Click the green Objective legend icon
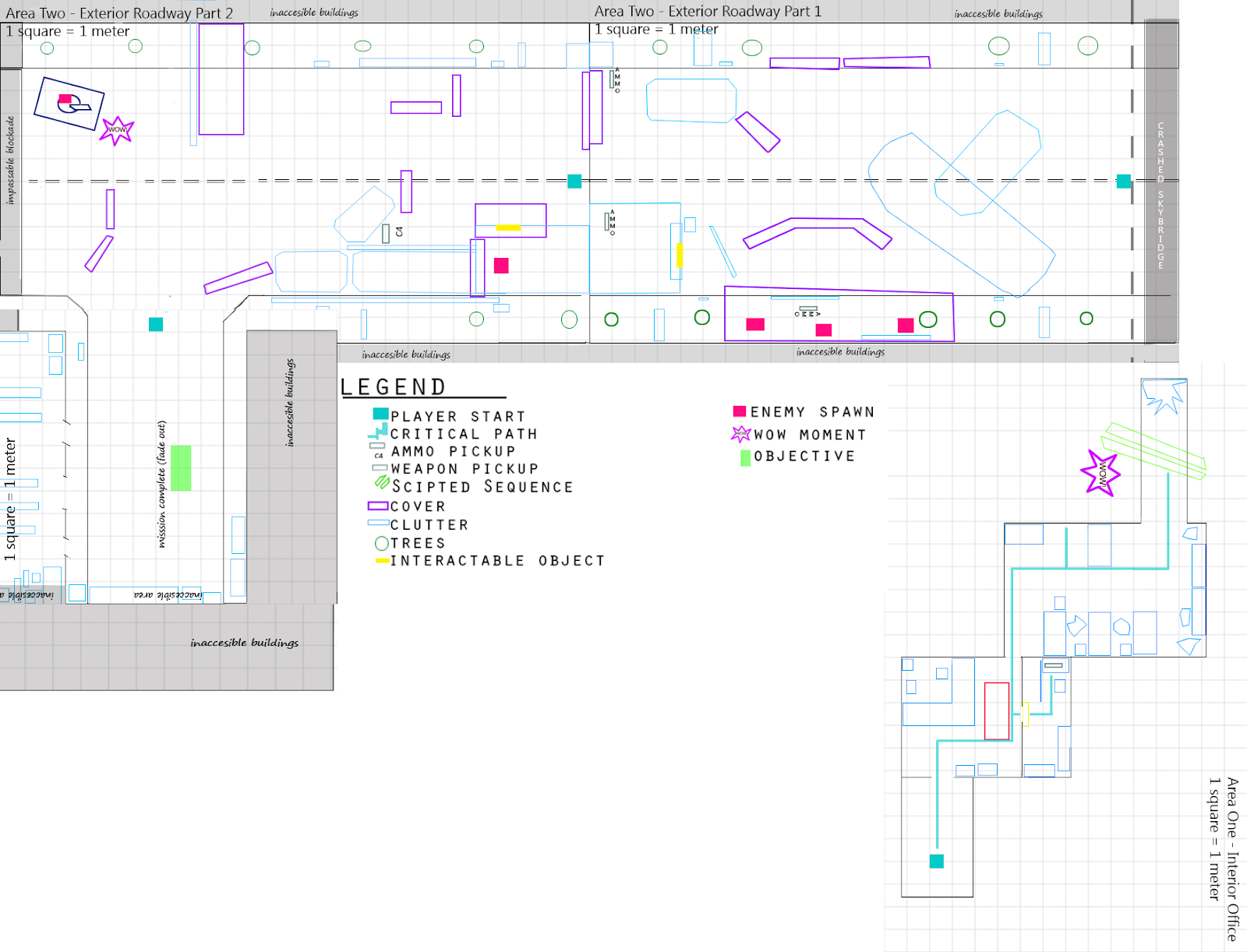This screenshot has width=1247, height=952. pyautogui.click(x=746, y=457)
